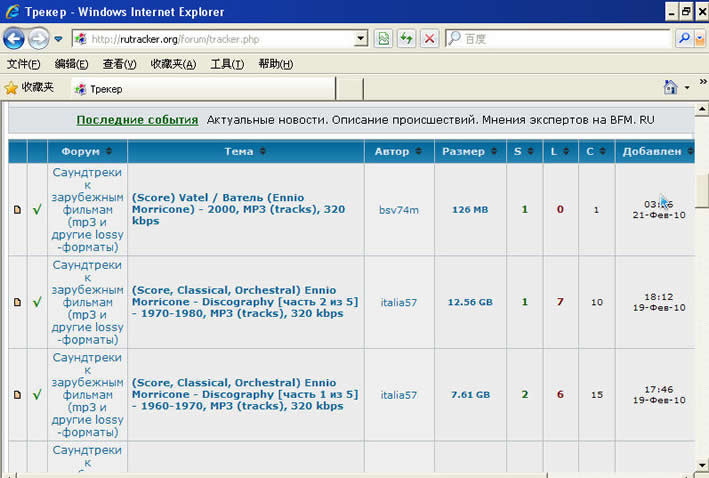Start search with the magnifier button
The width and height of the screenshot is (709, 478).
pos(684,39)
